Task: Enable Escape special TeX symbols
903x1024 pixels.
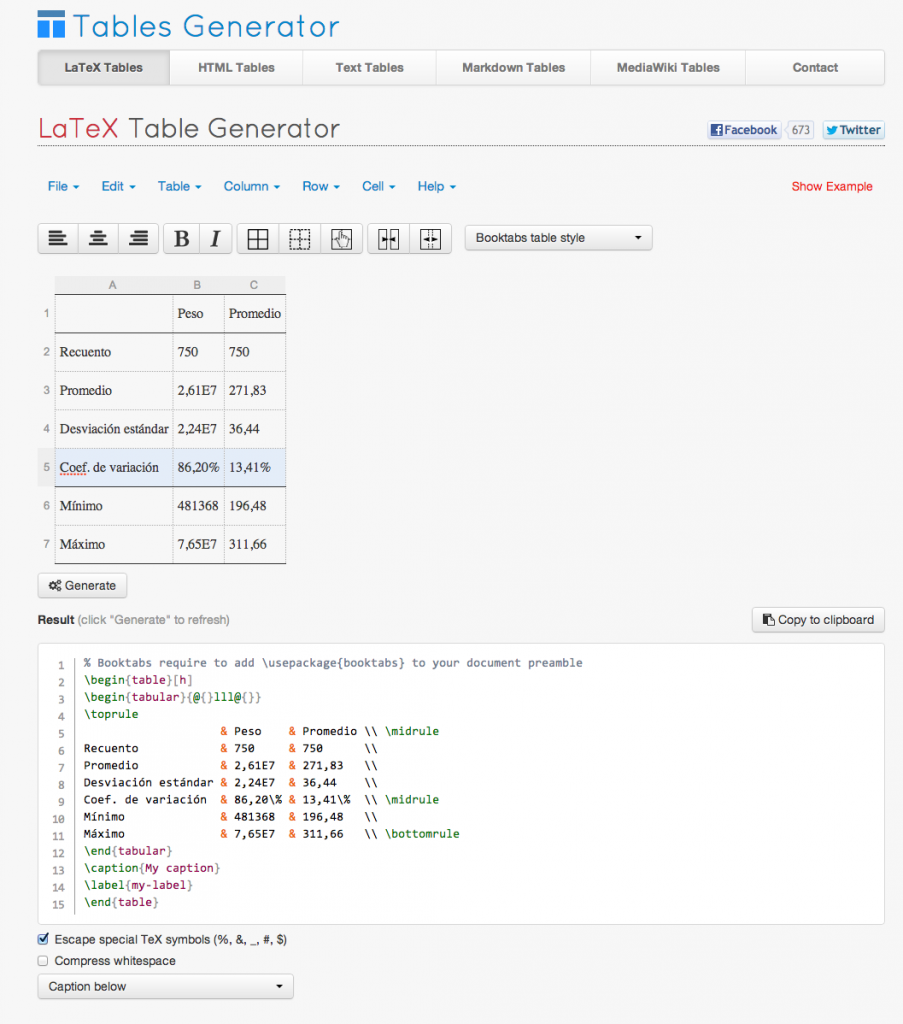Action: click(42, 938)
